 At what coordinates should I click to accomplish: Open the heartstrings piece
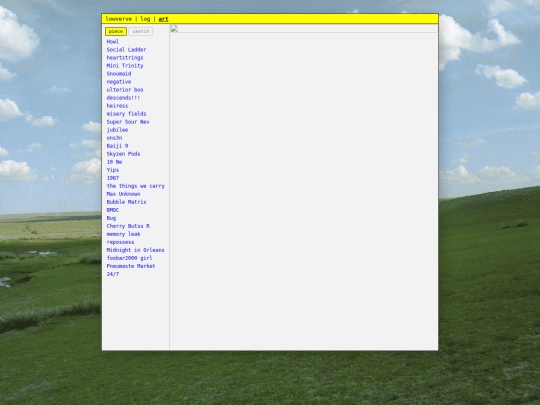click(125, 58)
